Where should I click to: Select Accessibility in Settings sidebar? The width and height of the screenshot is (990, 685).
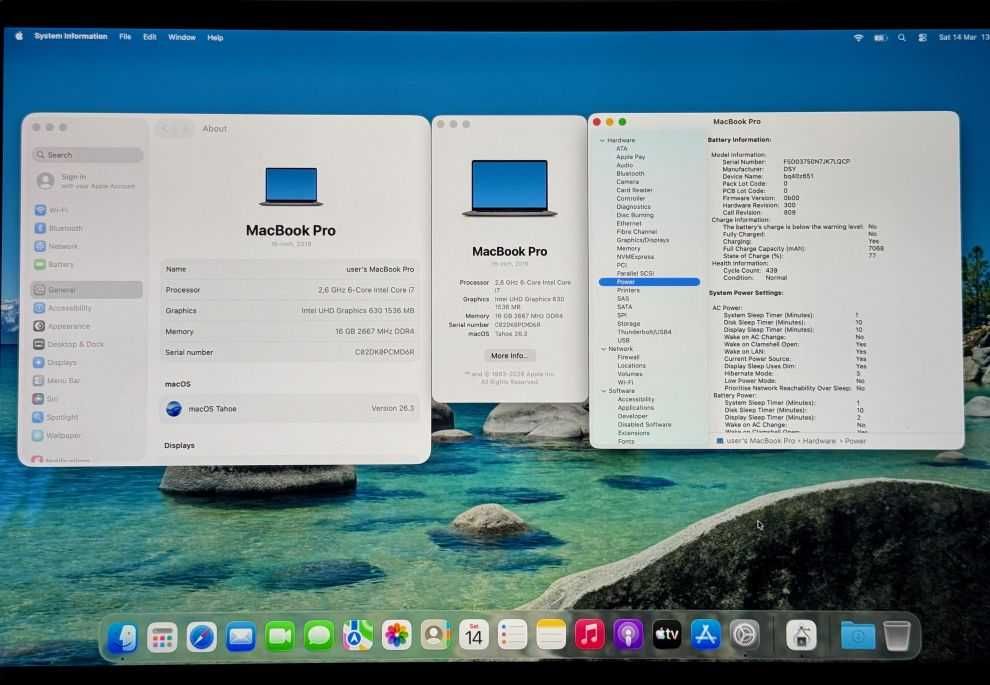click(x=86, y=308)
